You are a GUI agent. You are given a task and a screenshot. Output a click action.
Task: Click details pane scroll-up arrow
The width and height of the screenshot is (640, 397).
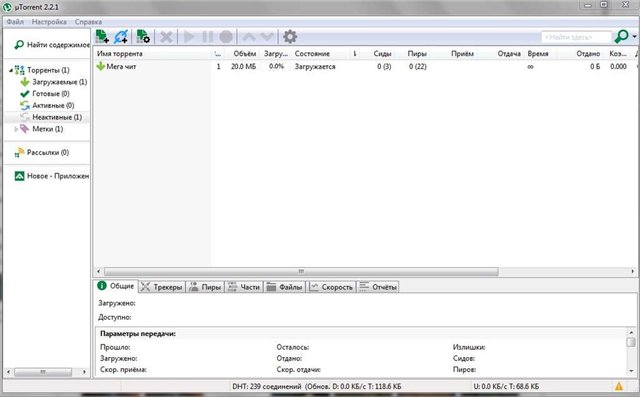(631, 333)
